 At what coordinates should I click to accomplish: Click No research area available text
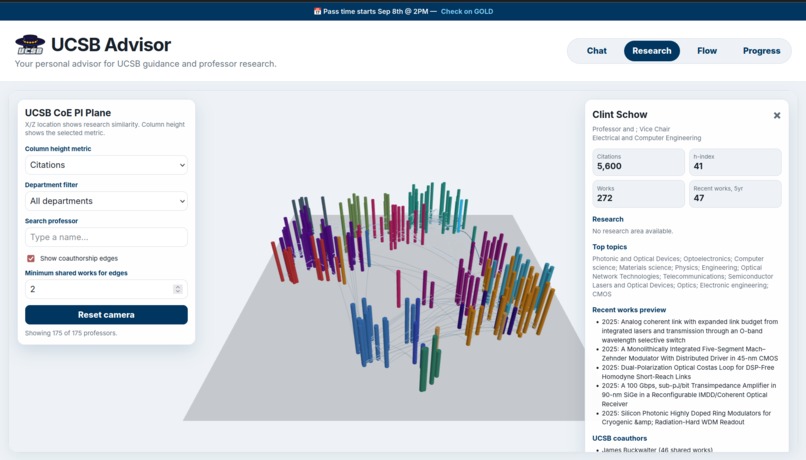click(632, 231)
